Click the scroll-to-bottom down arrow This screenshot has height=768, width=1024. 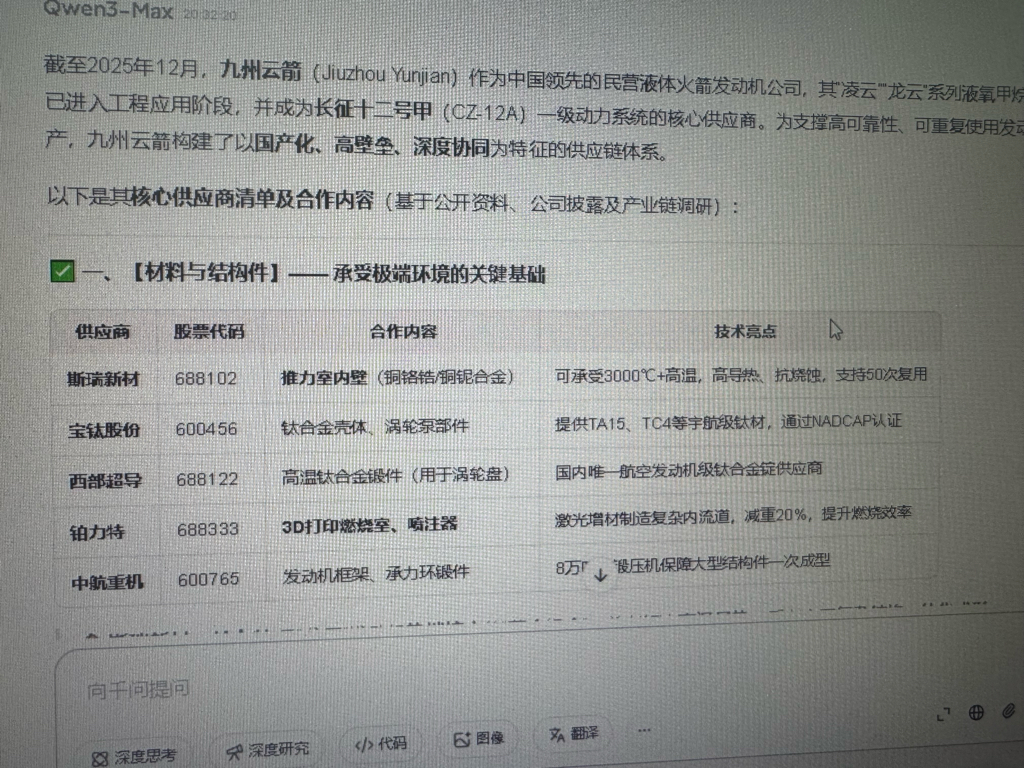click(x=600, y=575)
